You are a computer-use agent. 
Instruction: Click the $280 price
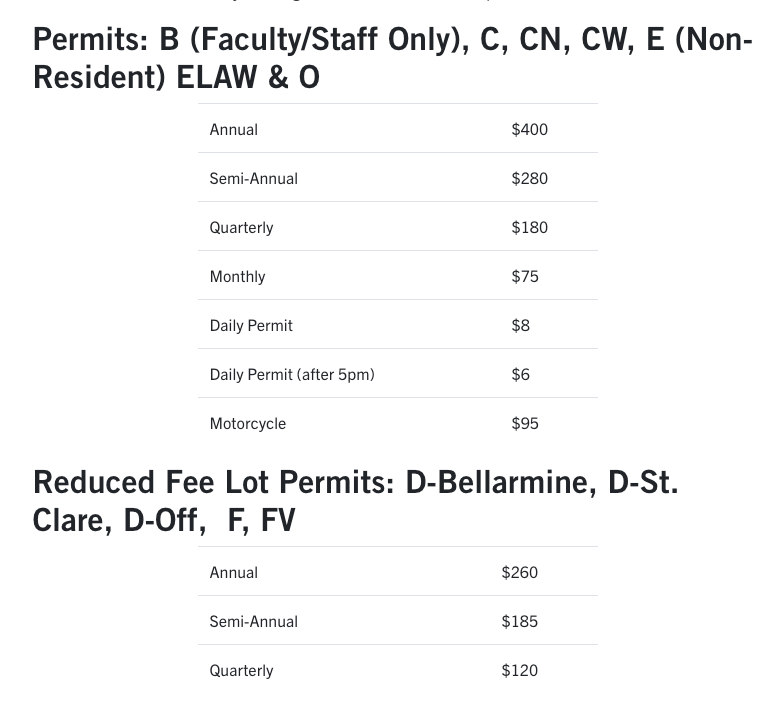coord(529,178)
